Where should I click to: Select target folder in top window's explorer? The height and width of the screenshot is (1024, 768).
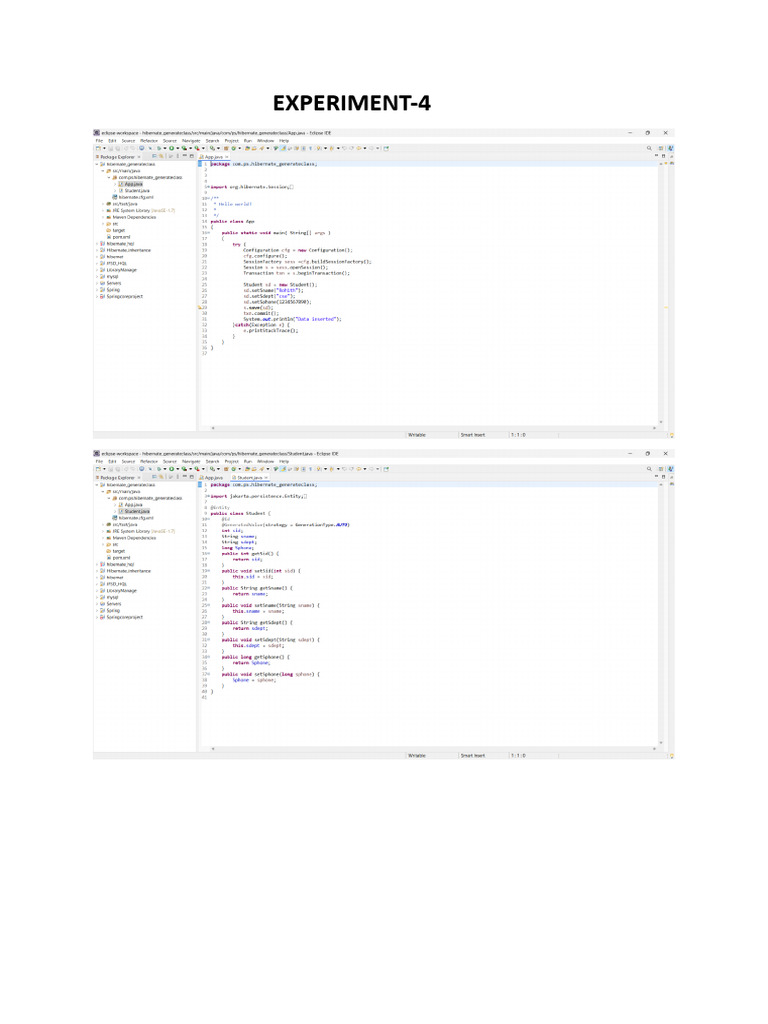click(117, 231)
